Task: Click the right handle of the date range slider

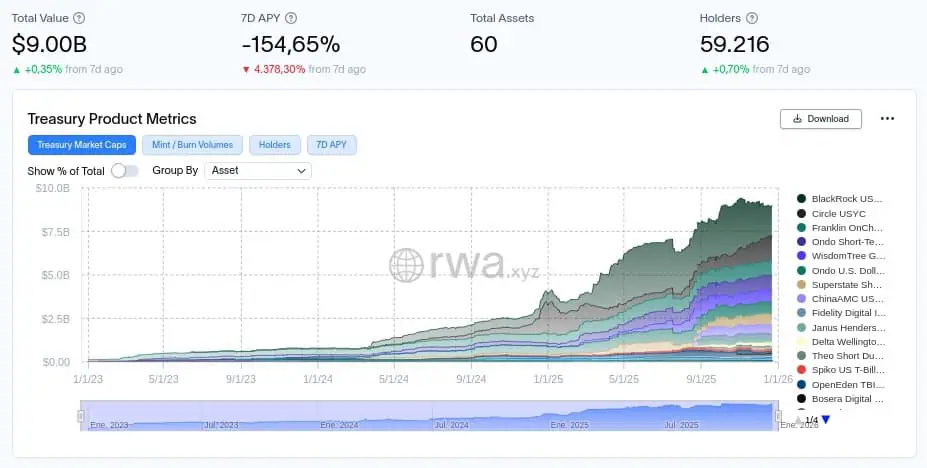Action: tap(777, 416)
